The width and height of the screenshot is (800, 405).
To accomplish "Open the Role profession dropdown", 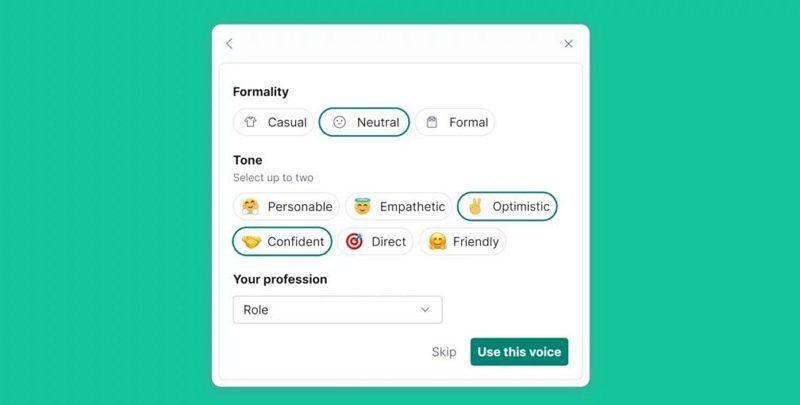I will [x=338, y=310].
